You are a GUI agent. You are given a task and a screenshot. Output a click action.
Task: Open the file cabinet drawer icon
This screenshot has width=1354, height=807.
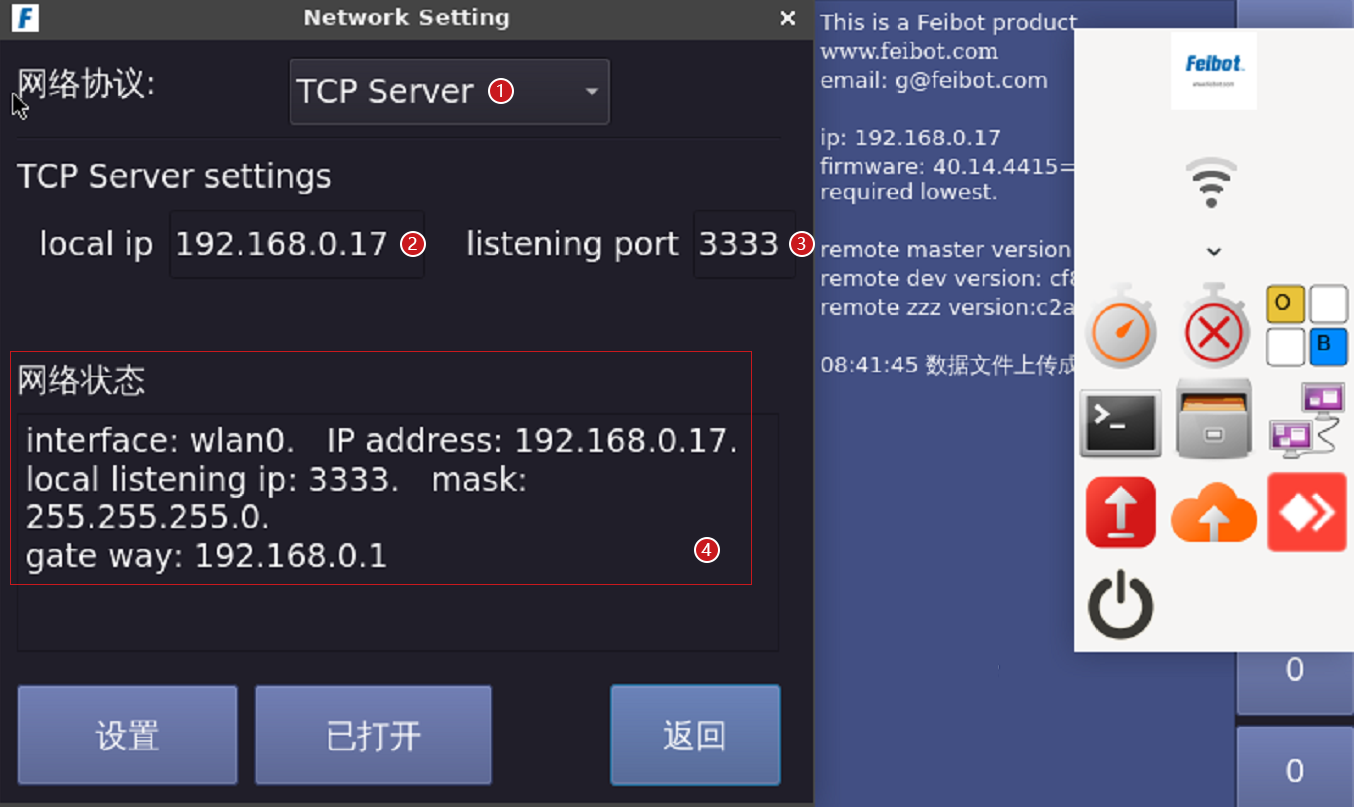pos(1214,419)
